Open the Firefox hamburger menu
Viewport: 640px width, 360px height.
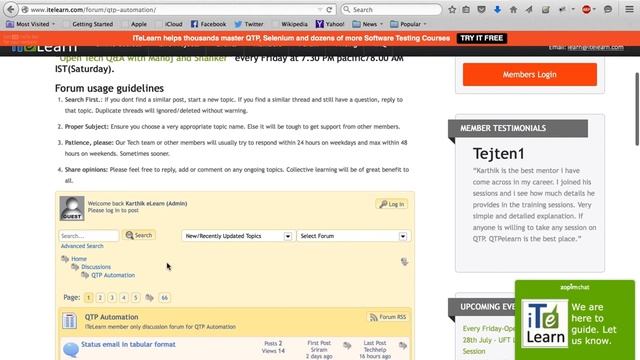coord(629,9)
